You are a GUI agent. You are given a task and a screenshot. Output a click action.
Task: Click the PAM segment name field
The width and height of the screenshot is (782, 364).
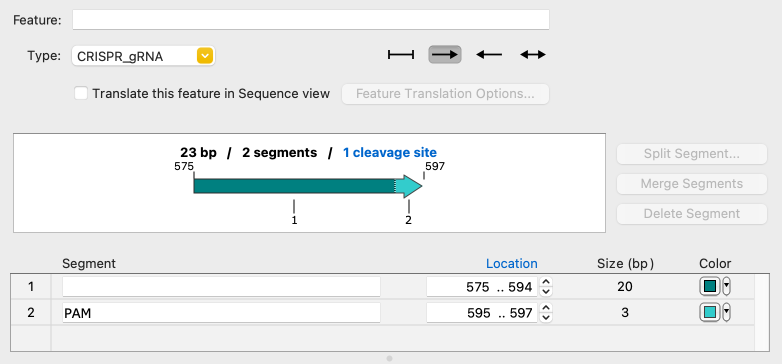221,313
